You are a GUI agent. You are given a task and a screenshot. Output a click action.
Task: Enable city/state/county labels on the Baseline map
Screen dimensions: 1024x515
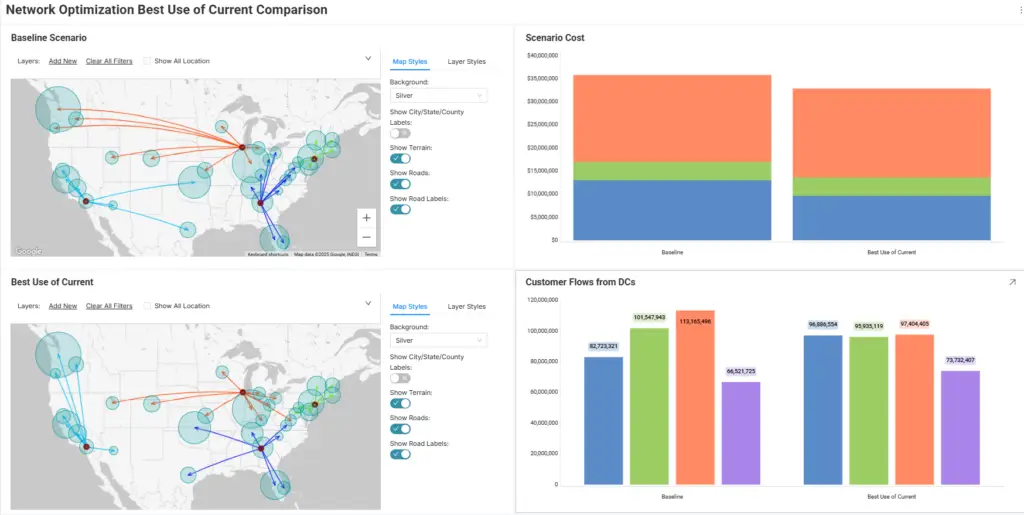point(400,133)
